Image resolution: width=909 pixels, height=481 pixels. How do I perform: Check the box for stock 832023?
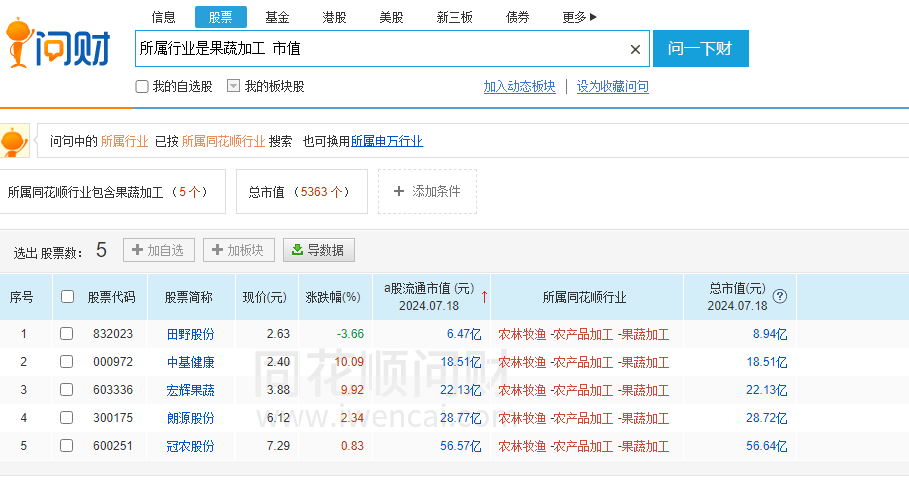(67, 333)
